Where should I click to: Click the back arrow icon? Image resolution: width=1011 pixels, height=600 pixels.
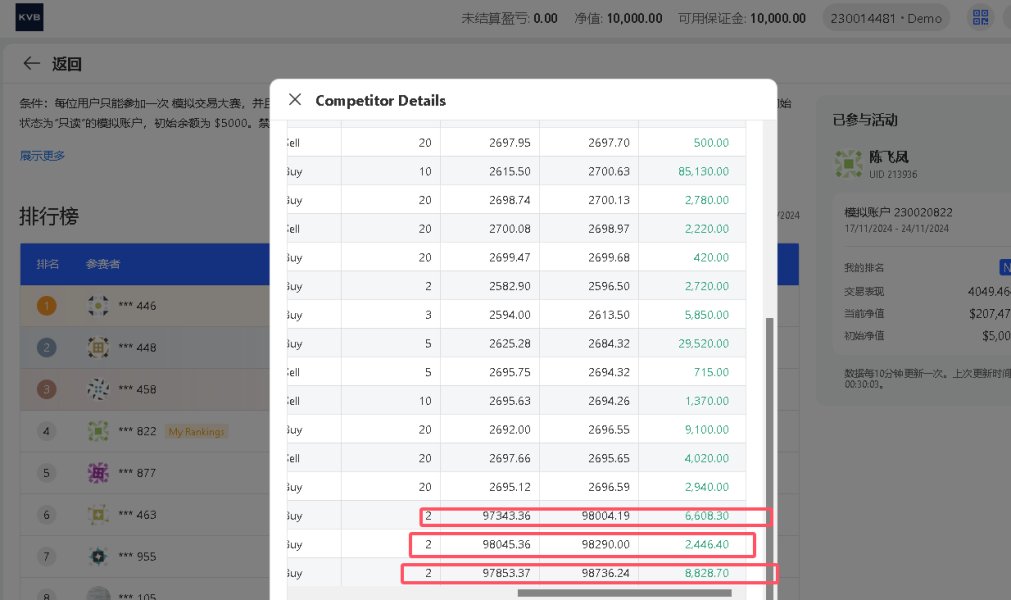coord(32,64)
